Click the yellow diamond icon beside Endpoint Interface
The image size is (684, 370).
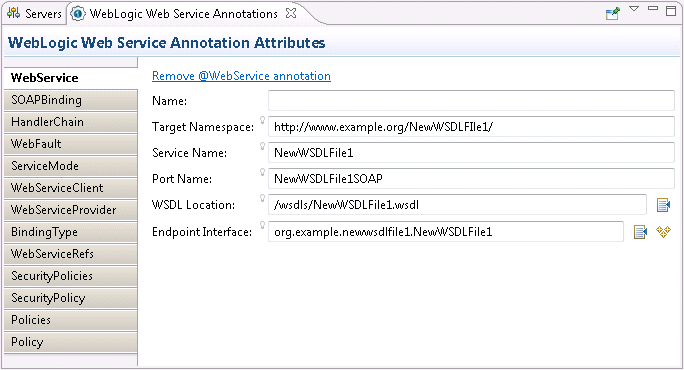663,232
